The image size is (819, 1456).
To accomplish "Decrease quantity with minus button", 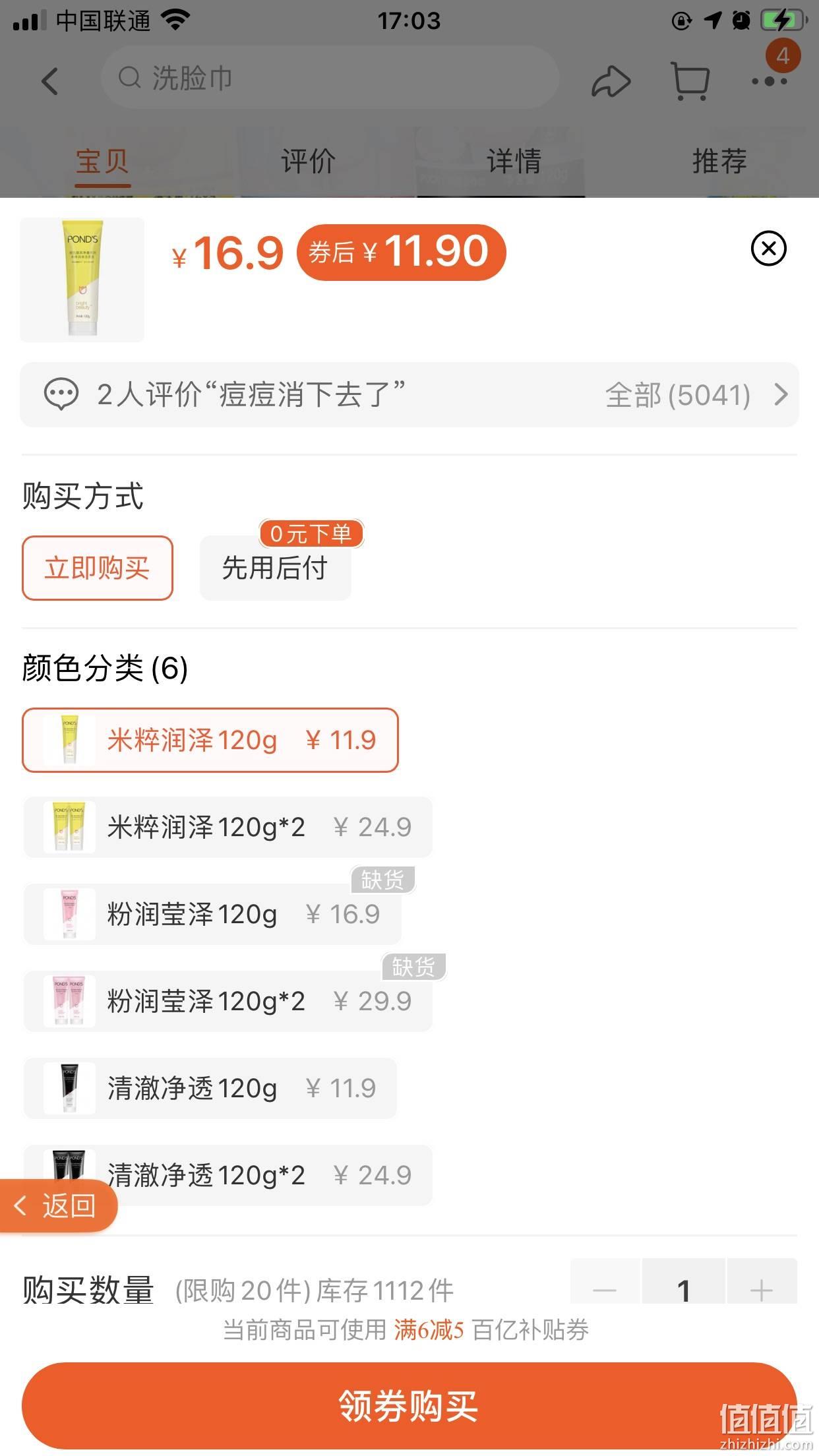I will tap(605, 1289).
